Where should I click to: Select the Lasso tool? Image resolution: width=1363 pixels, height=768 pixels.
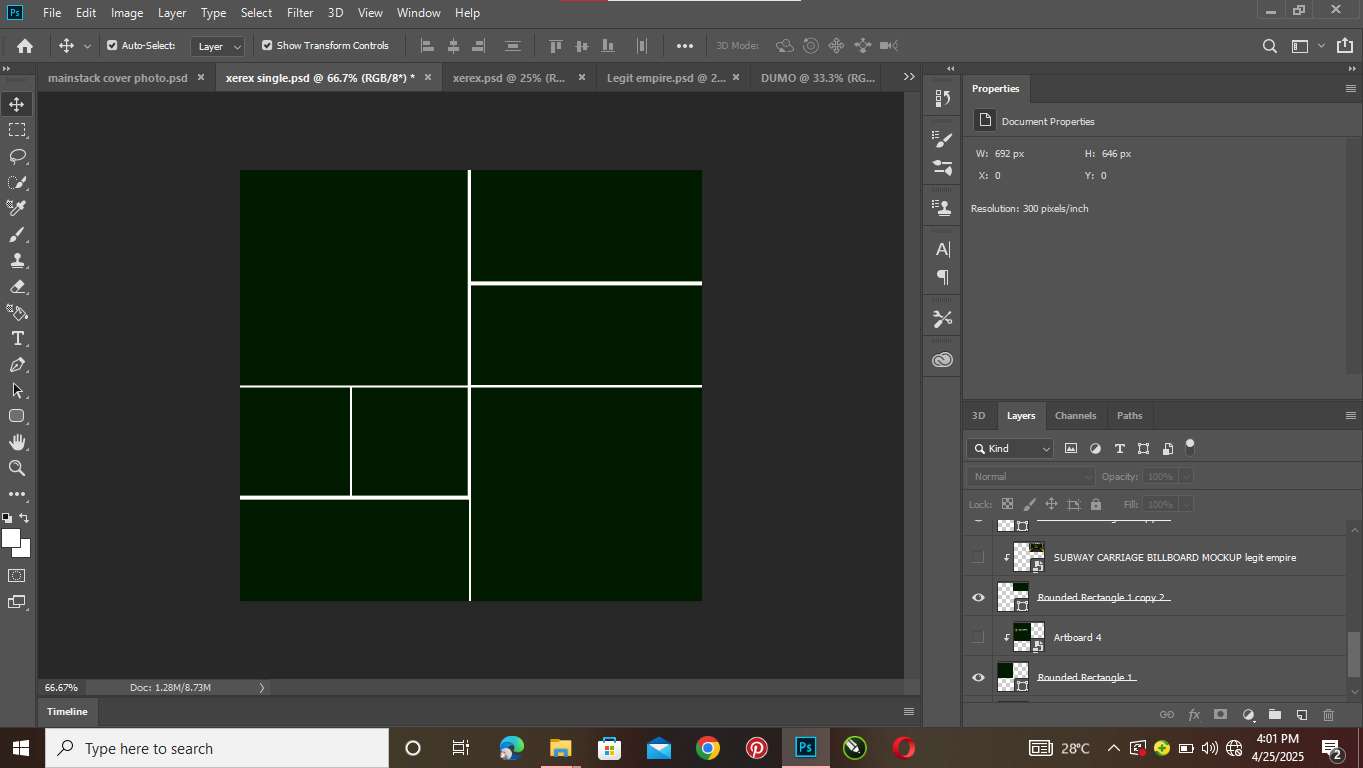(x=17, y=156)
